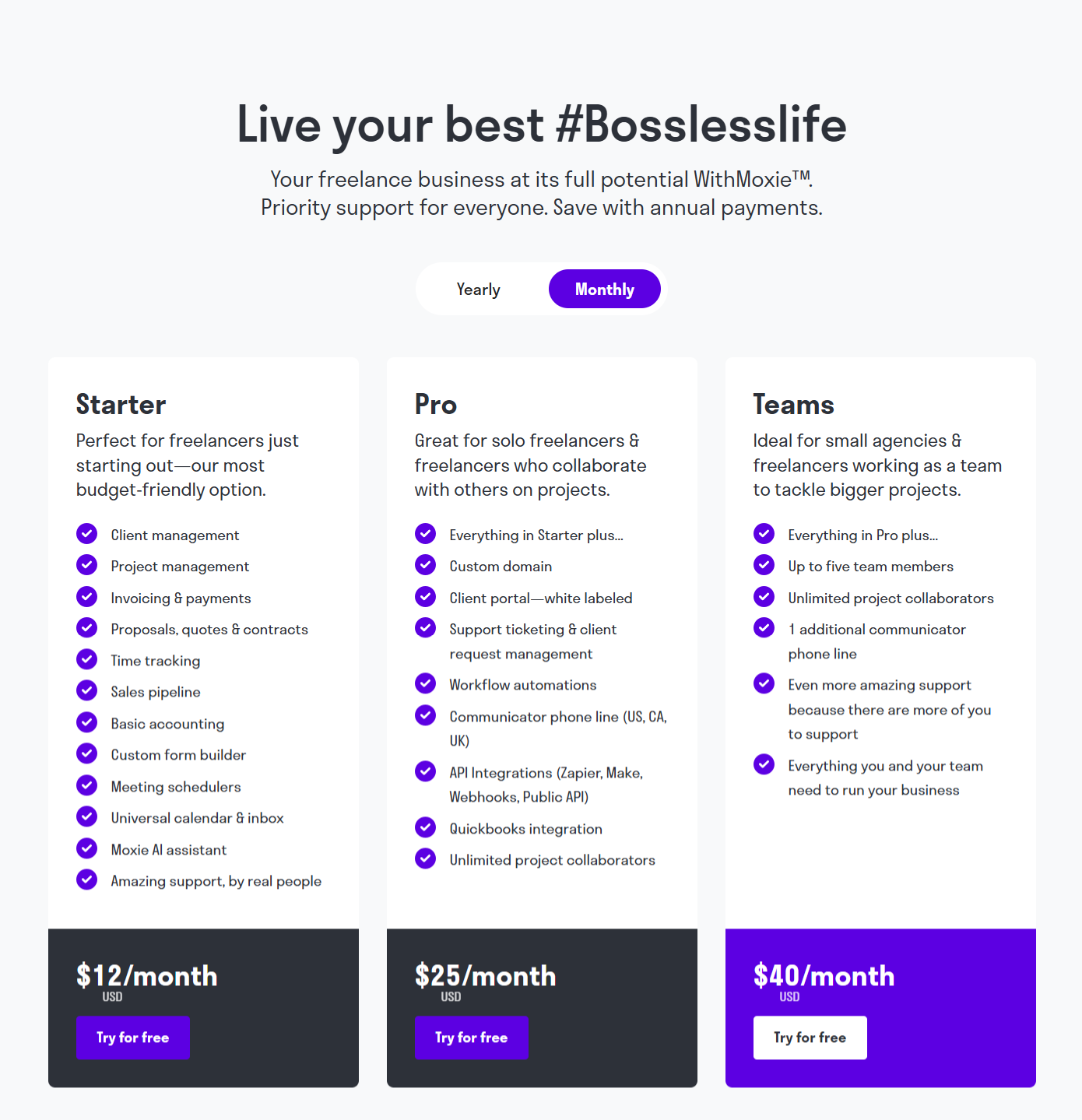Click checkmark icon beside Up to five team members

coord(764,565)
